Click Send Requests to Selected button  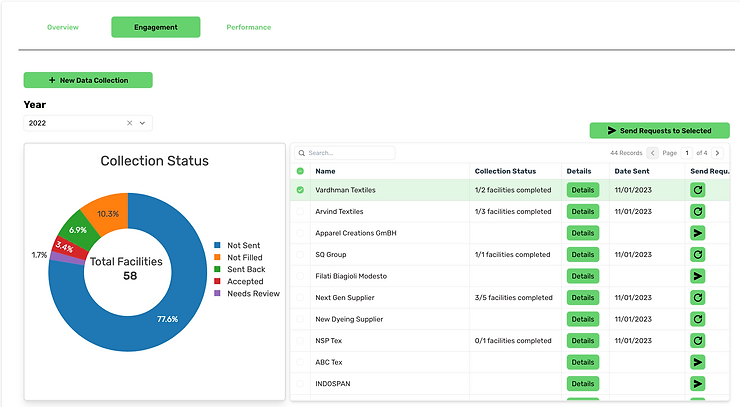pyautogui.click(x=659, y=130)
